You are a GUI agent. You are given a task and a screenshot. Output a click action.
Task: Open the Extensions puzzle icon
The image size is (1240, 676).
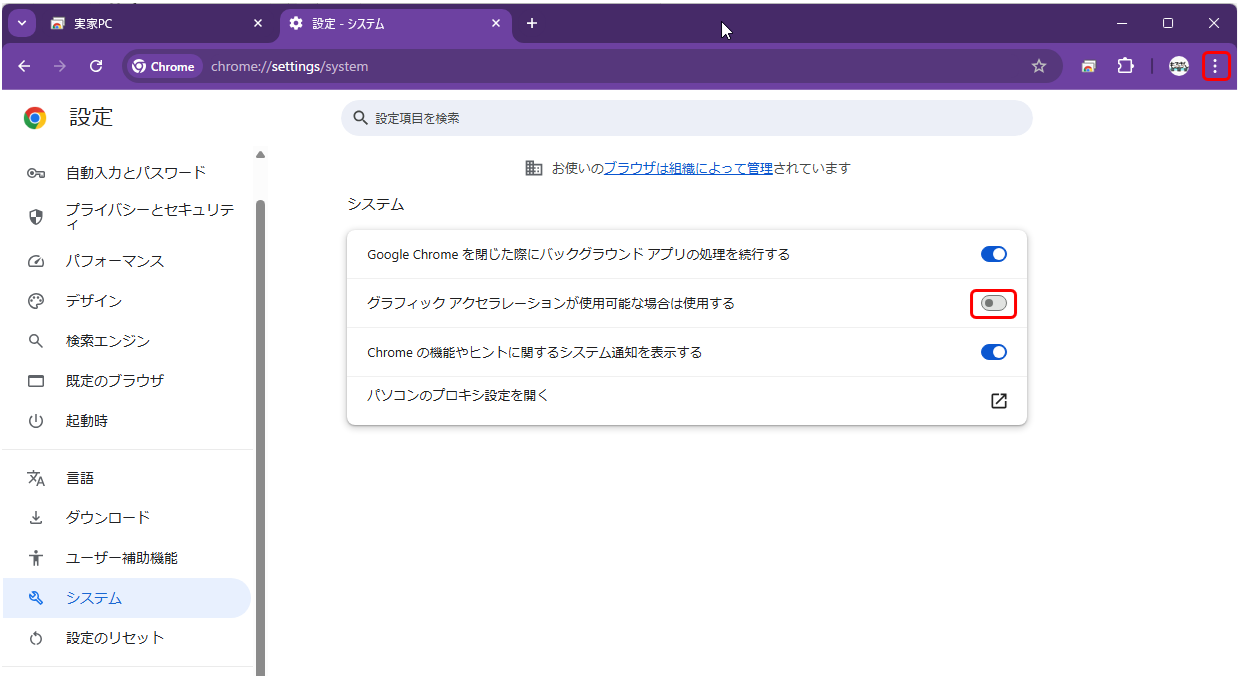click(x=1125, y=66)
